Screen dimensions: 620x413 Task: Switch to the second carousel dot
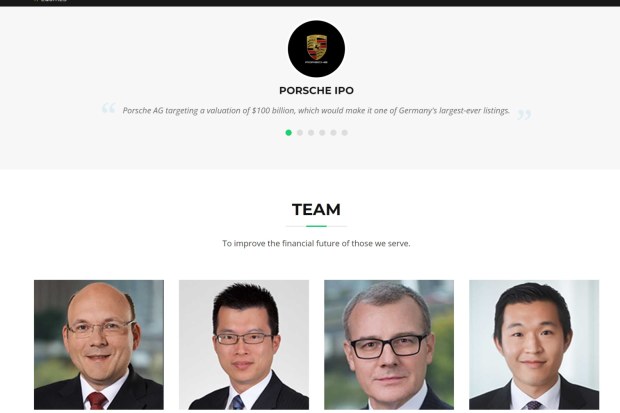click(300, 133)
